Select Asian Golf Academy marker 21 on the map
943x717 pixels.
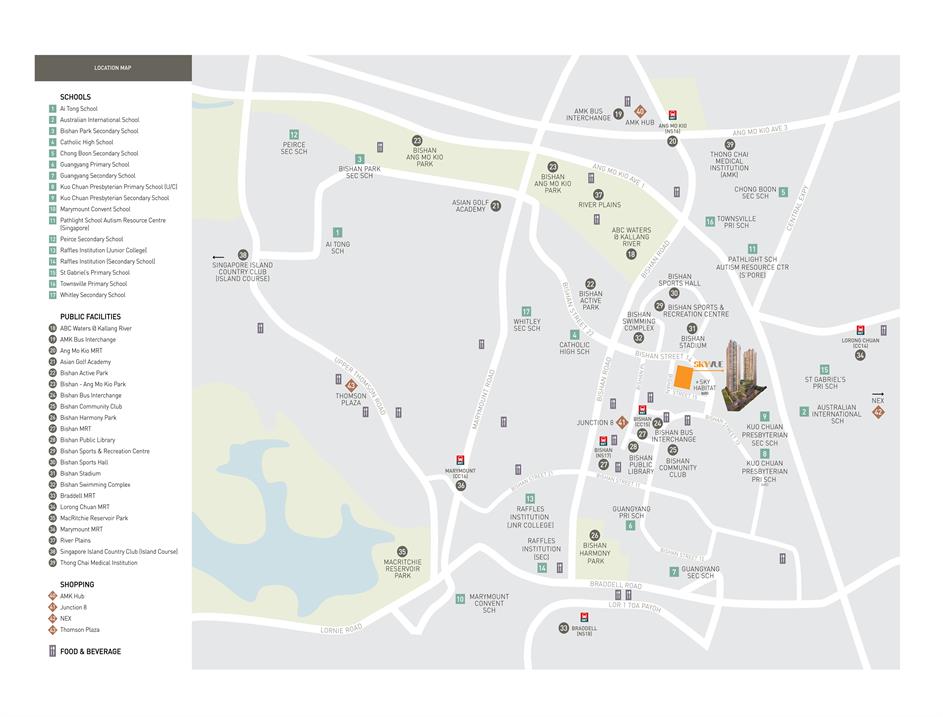[x=495, y=205]
